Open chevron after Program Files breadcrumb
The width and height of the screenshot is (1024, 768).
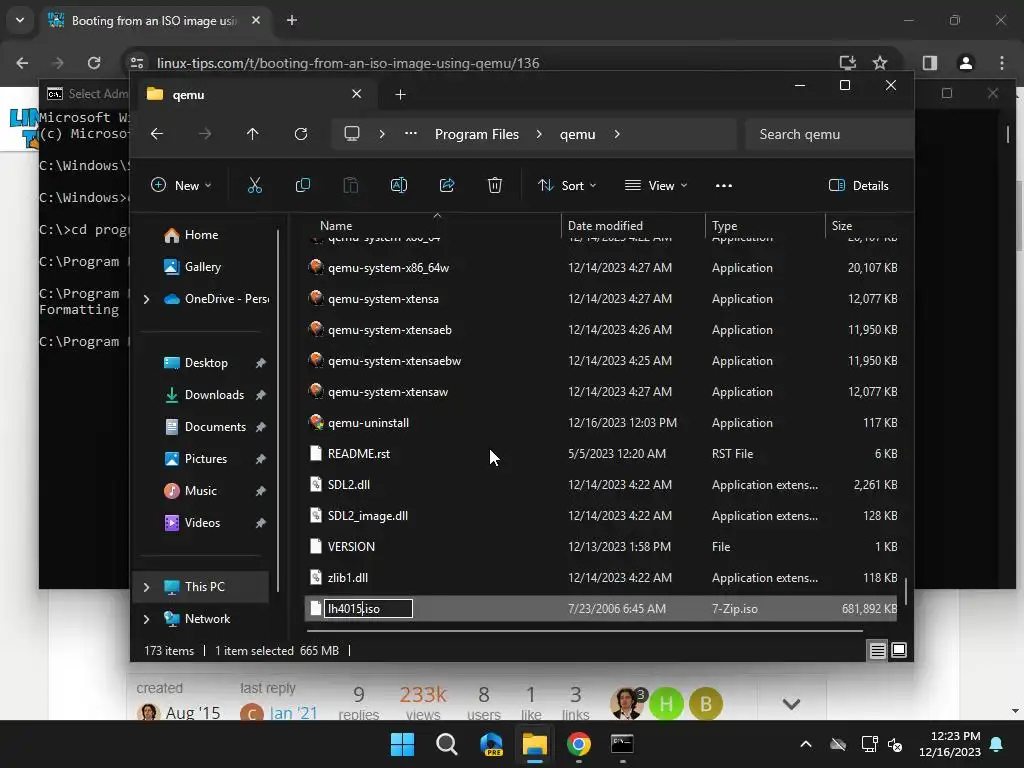pyautogui.click(x=539, y=134)
